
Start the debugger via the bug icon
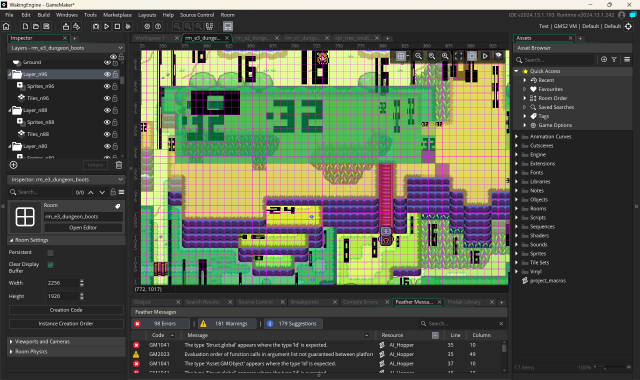click(96, 27)
